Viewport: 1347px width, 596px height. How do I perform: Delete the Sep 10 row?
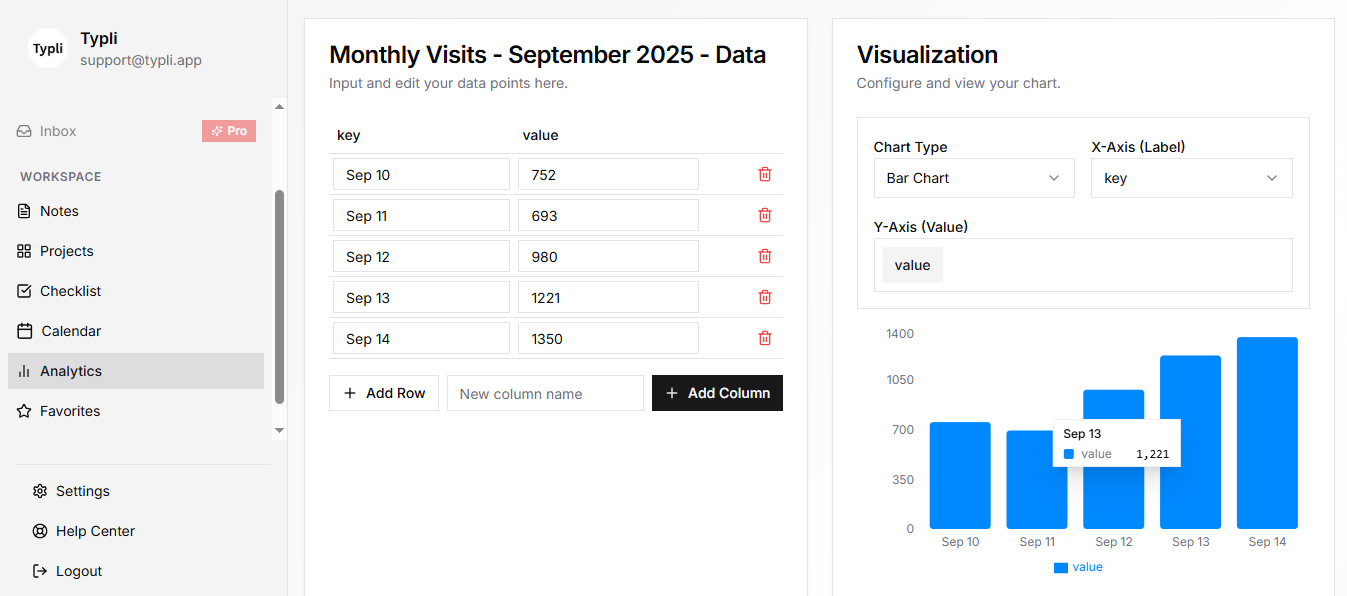click(x=765, y=174)
